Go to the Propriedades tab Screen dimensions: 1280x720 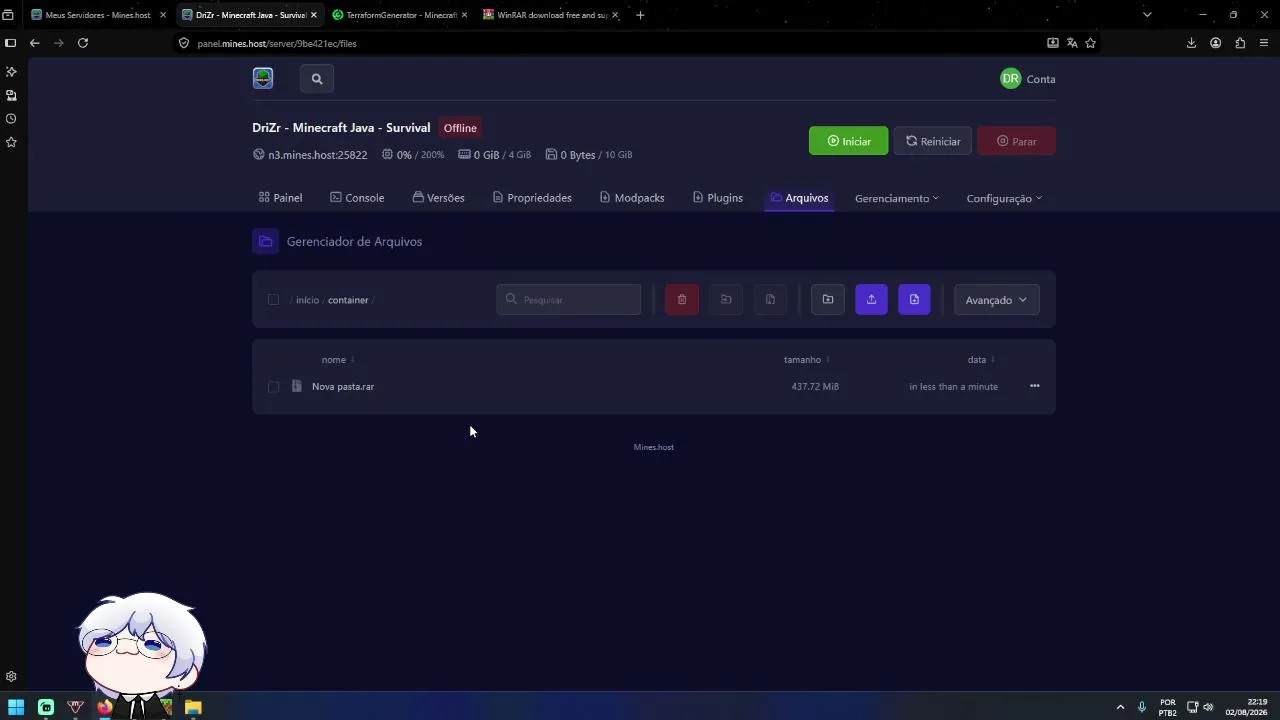tap(532, 198)
